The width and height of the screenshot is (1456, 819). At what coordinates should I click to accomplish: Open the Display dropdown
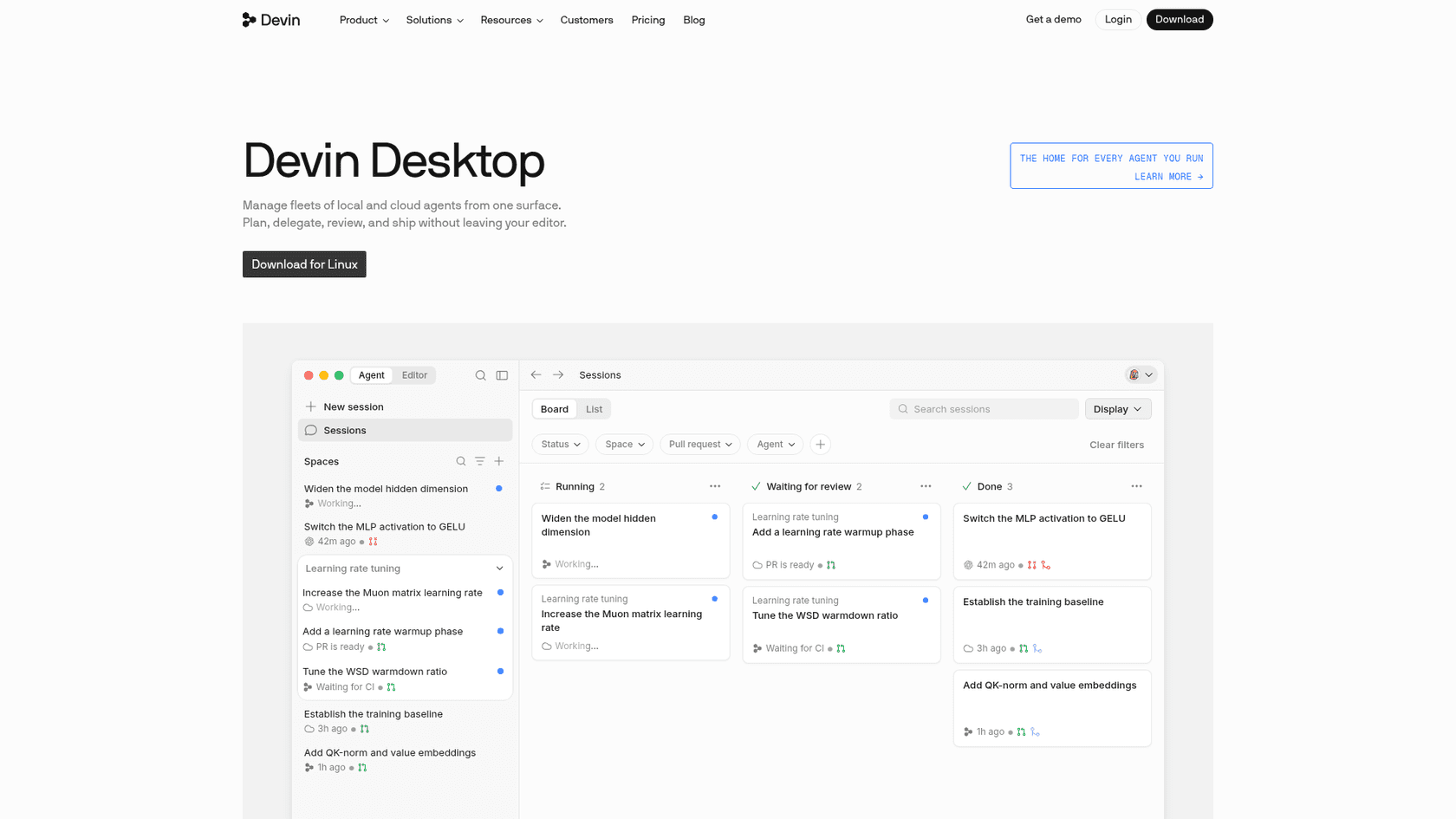point(1118,409)
